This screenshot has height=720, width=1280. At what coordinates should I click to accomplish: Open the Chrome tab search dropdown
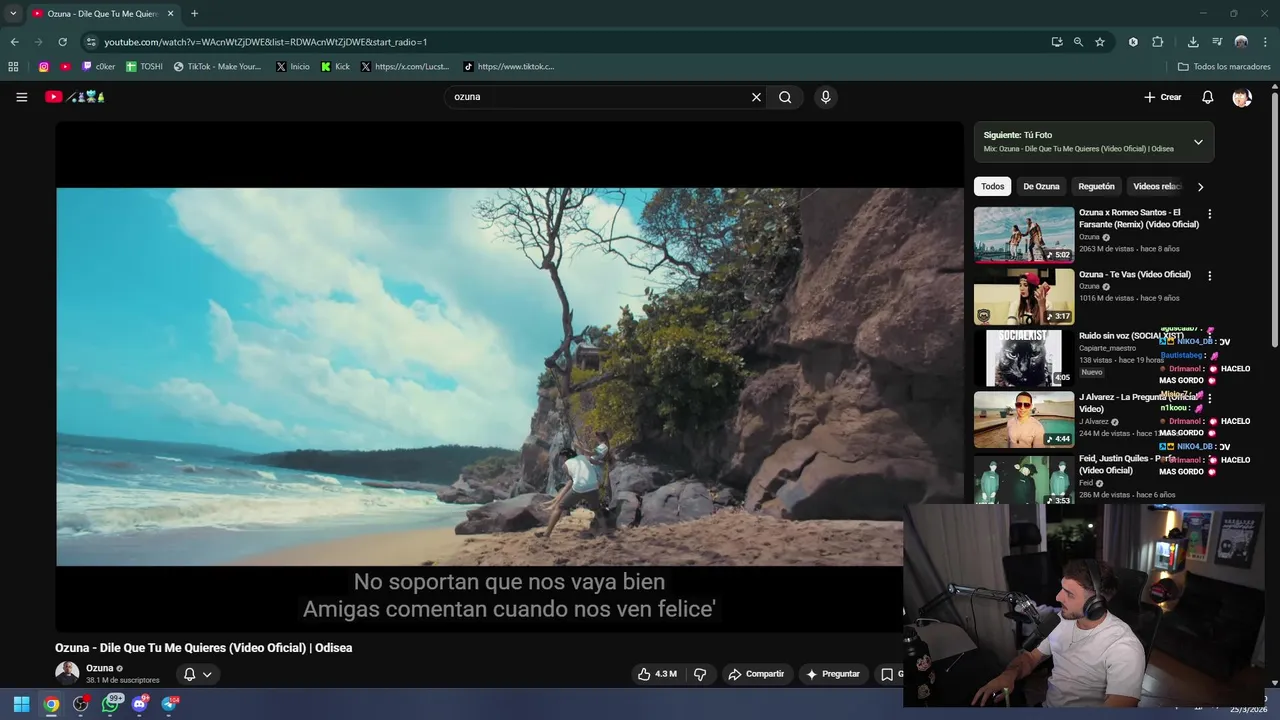pyautogui.click(x=12, y=13)
